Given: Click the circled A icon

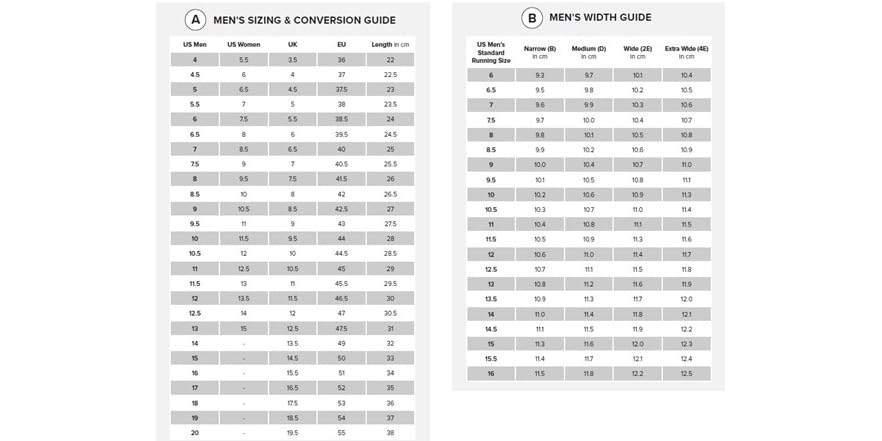Looking at the screenshot, I should point(196,20).
